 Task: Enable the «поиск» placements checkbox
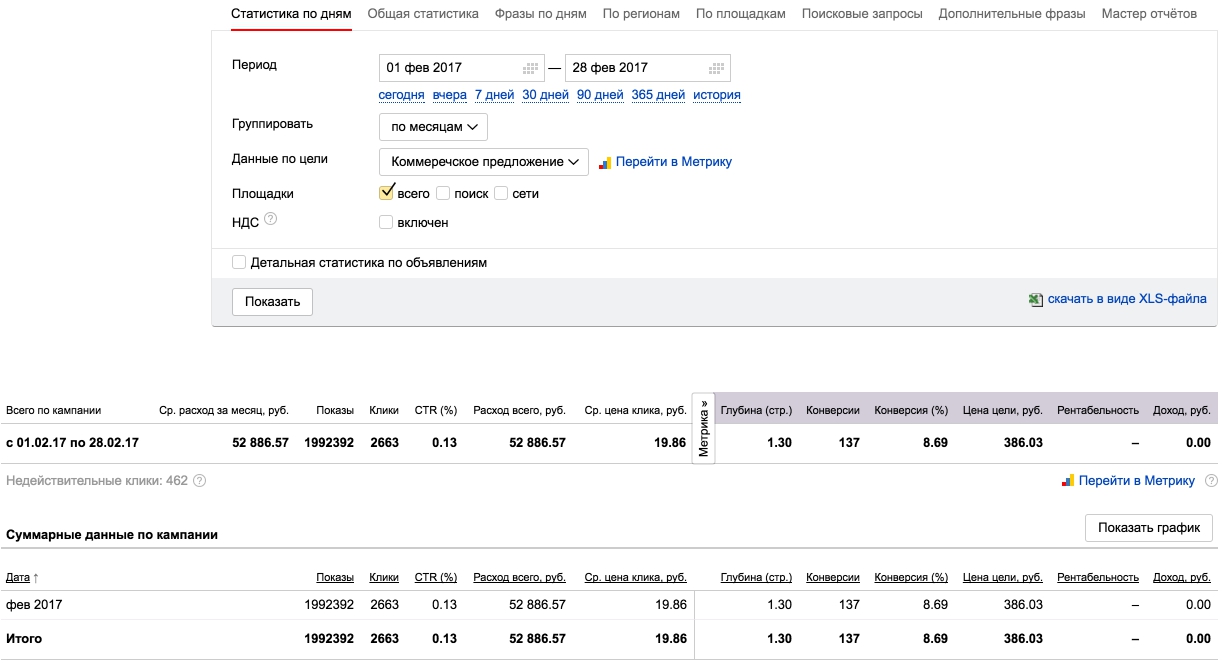click(x=444, y=193)
